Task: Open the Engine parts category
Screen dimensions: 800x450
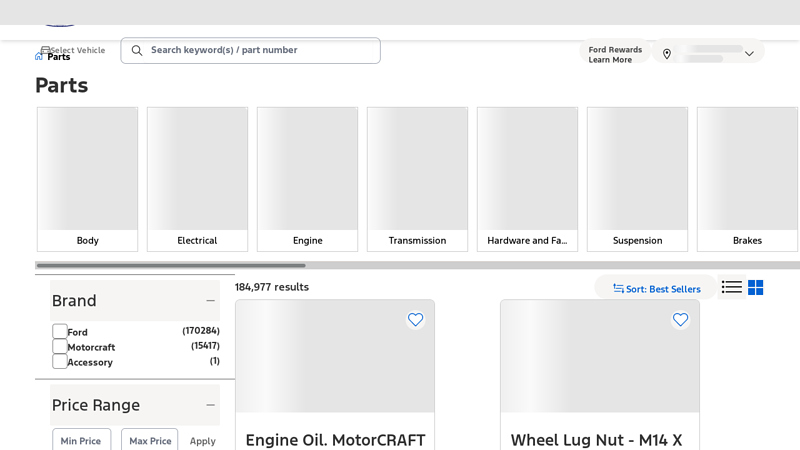Action: pyautogui.click(x=308, y=179)
